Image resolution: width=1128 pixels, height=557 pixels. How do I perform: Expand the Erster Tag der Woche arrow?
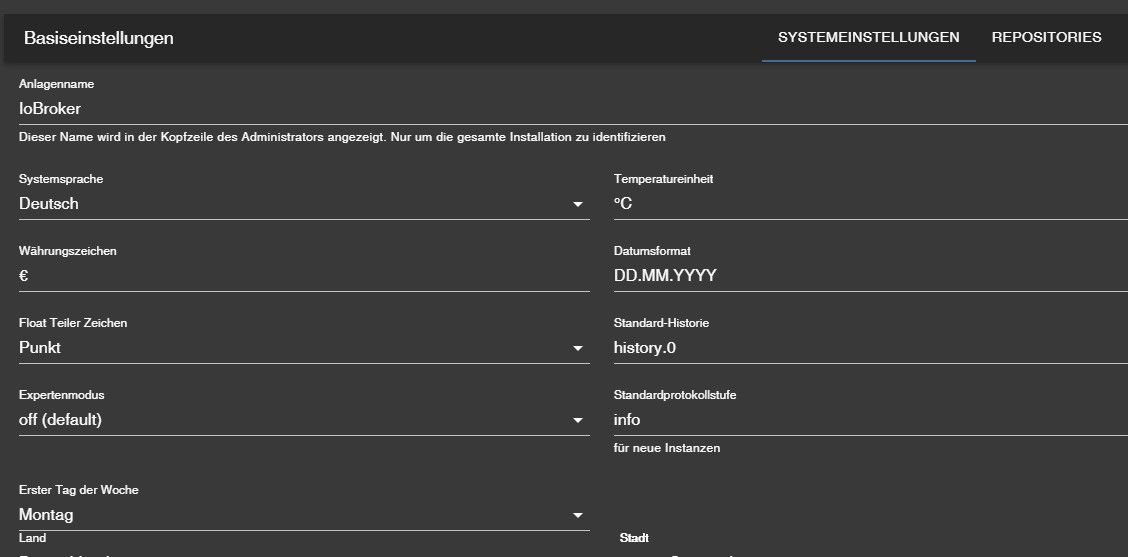pos(578,516)
